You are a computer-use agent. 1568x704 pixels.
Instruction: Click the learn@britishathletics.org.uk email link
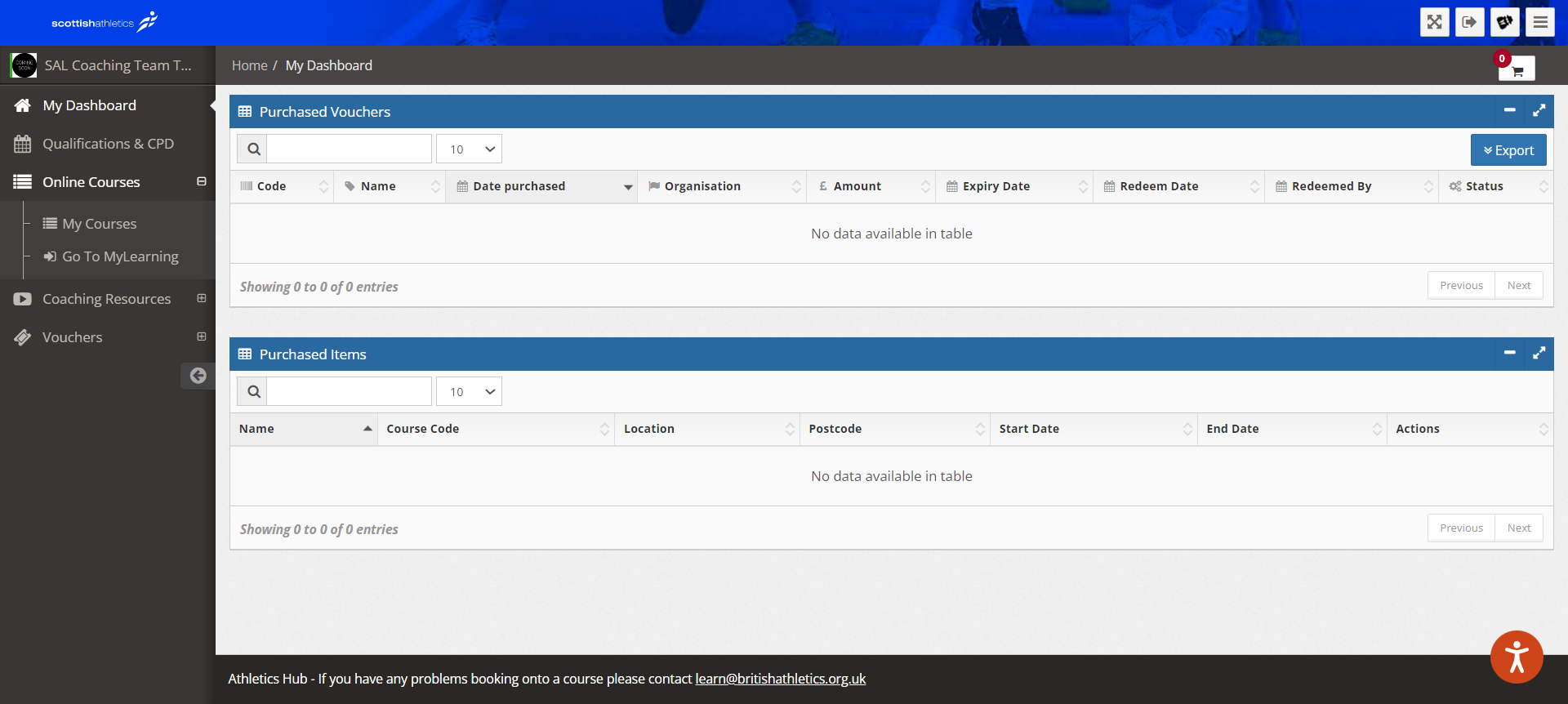780,679
